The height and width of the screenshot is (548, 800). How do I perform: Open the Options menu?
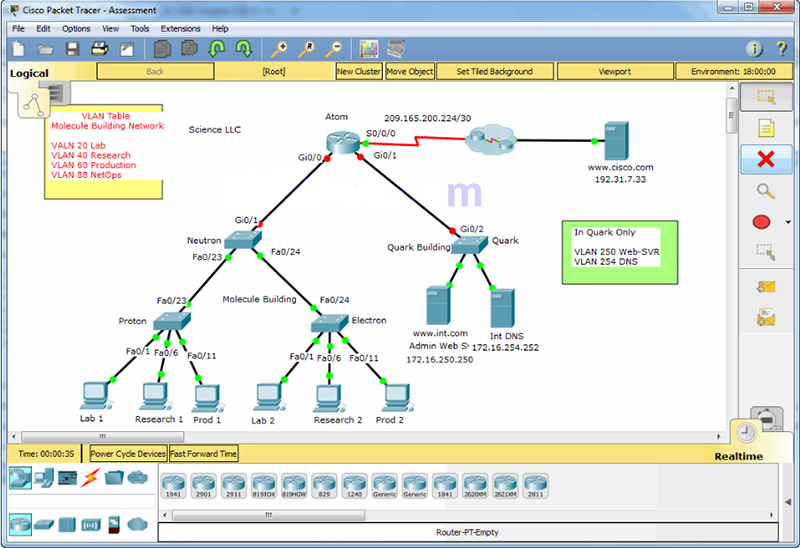pos(76,29)
